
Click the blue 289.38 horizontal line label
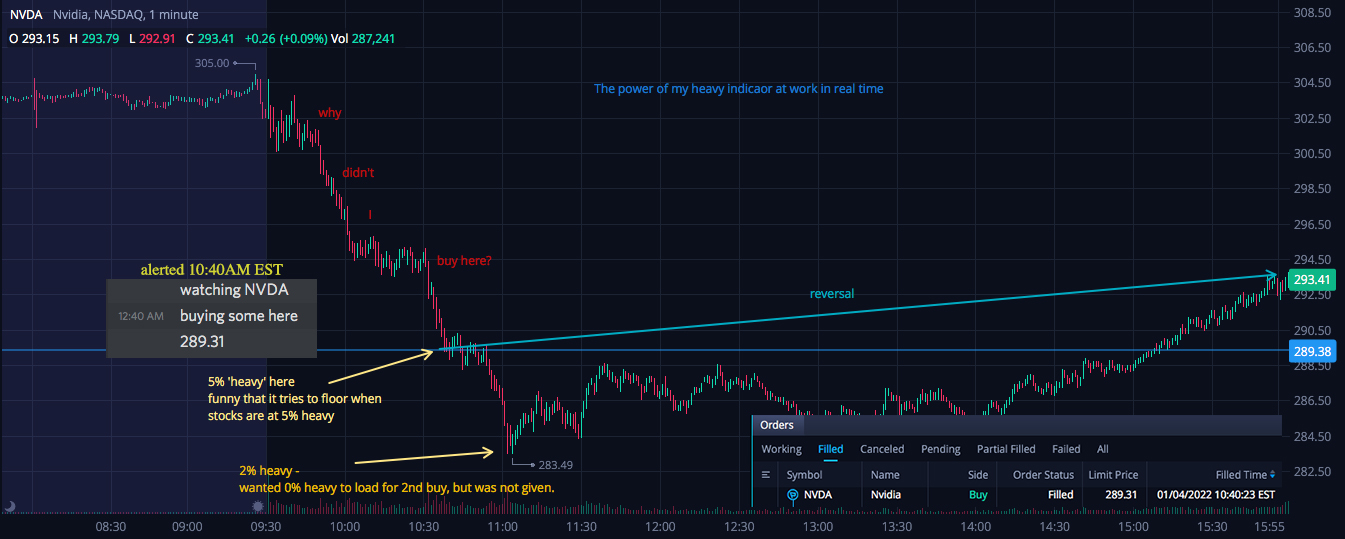[x=1311, y=351]
